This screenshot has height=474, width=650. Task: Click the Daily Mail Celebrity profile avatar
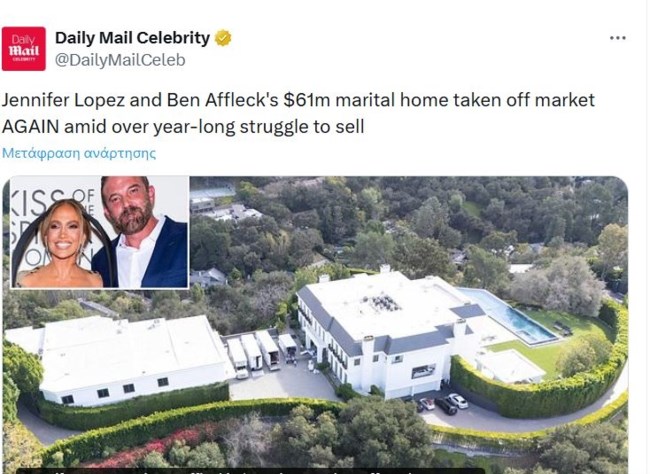pos(24,48)
